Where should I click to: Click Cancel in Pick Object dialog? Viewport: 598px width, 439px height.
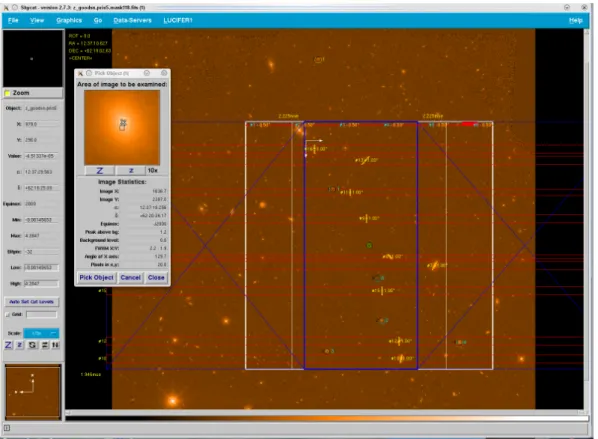tap(130, 278)
